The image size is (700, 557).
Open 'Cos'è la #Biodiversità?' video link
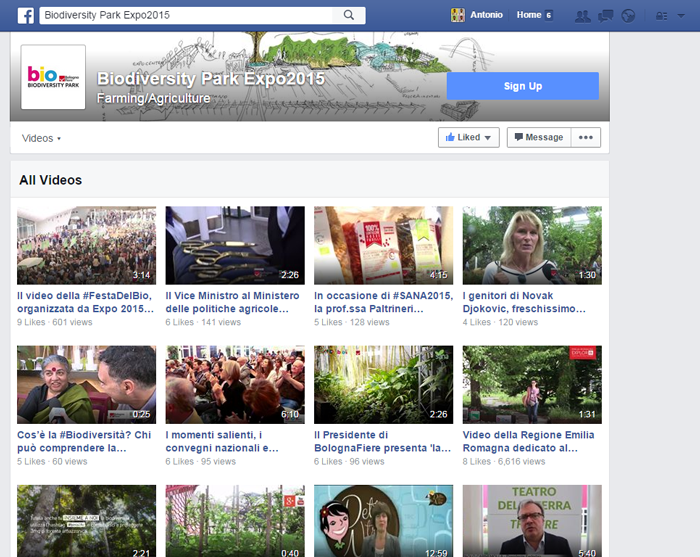[84, 441]
